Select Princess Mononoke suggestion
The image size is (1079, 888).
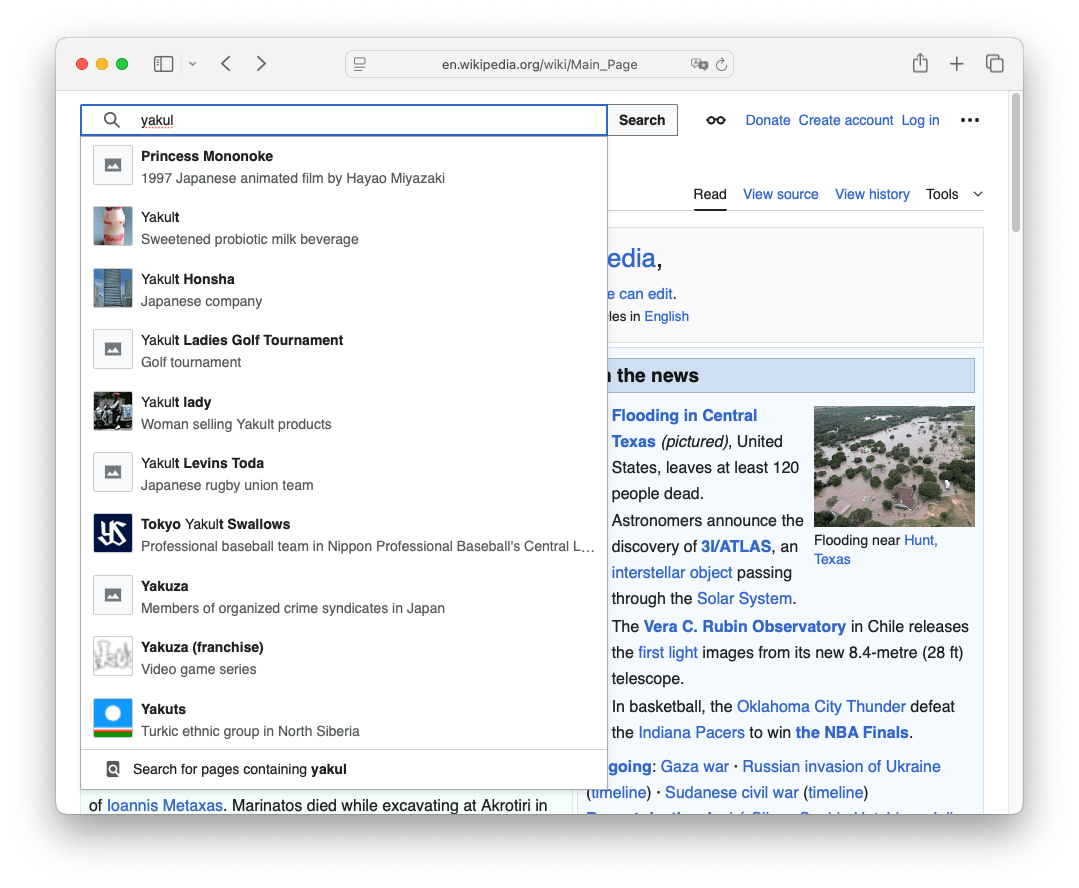[x=344, y=167]
